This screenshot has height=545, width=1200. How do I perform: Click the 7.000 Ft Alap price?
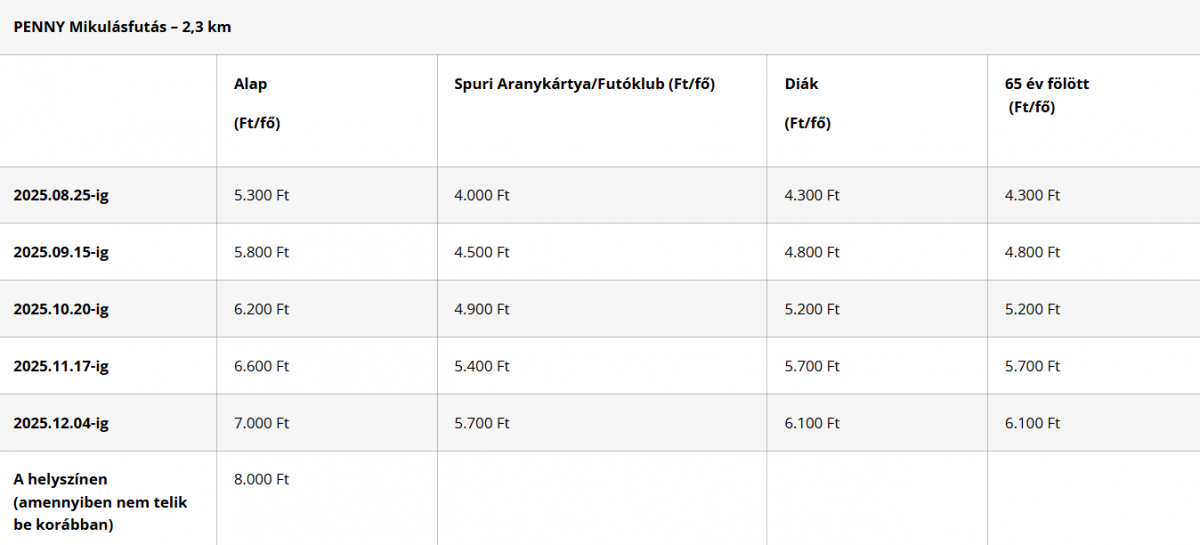click(261, 423)
